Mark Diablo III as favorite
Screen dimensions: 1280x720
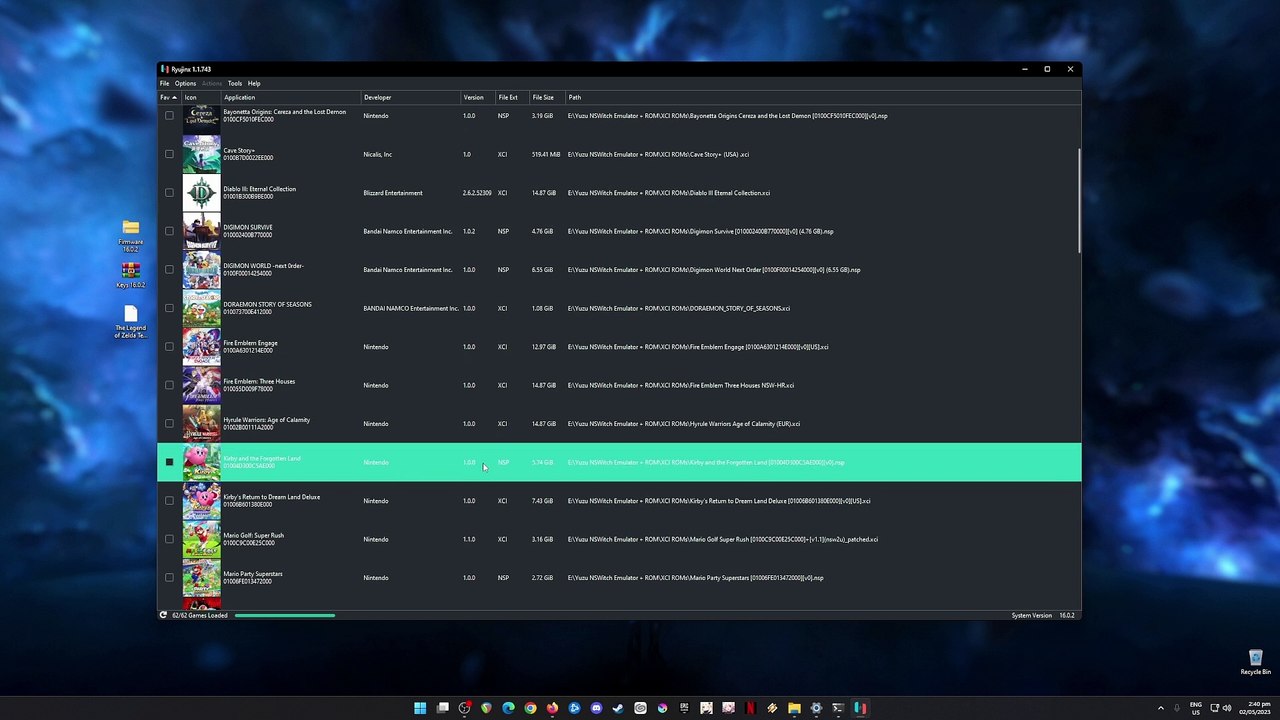point(169,193)
